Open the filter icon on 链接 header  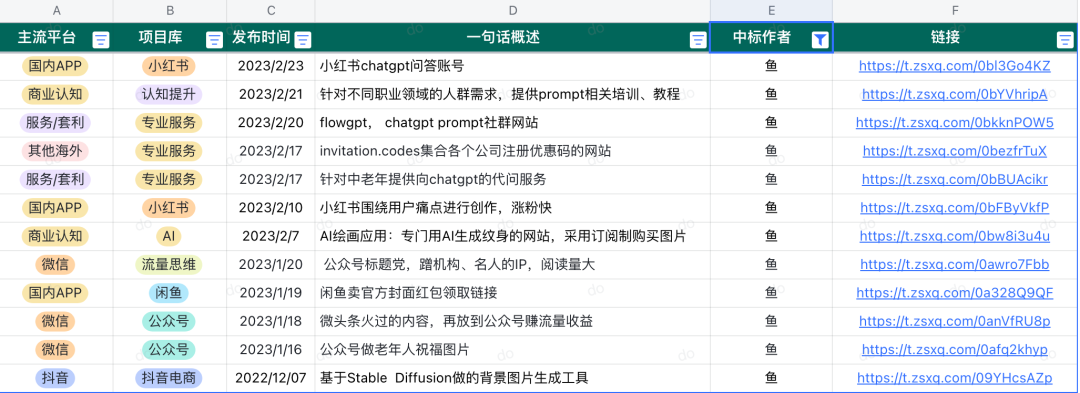coord(1065,39)
